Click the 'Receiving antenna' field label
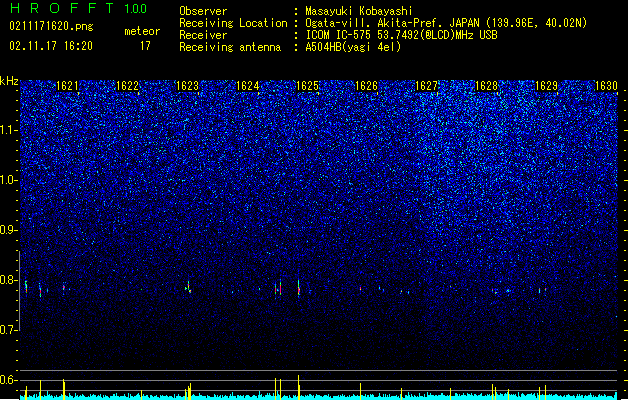This screenshot has width=629, height=400. pyautogui.click(x=230, y=47)
